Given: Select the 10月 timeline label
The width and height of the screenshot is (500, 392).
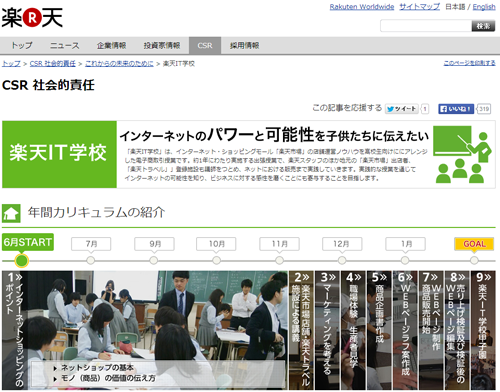Looking at the screenshot, I should point(216,244).
